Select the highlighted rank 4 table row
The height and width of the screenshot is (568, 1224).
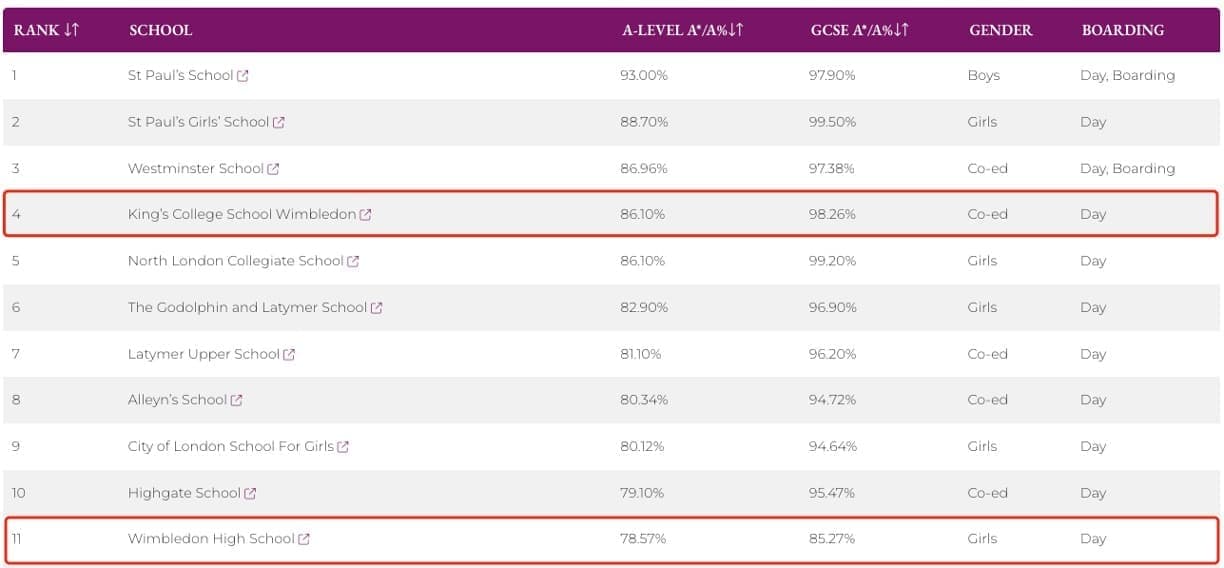(x=611, y=214)
